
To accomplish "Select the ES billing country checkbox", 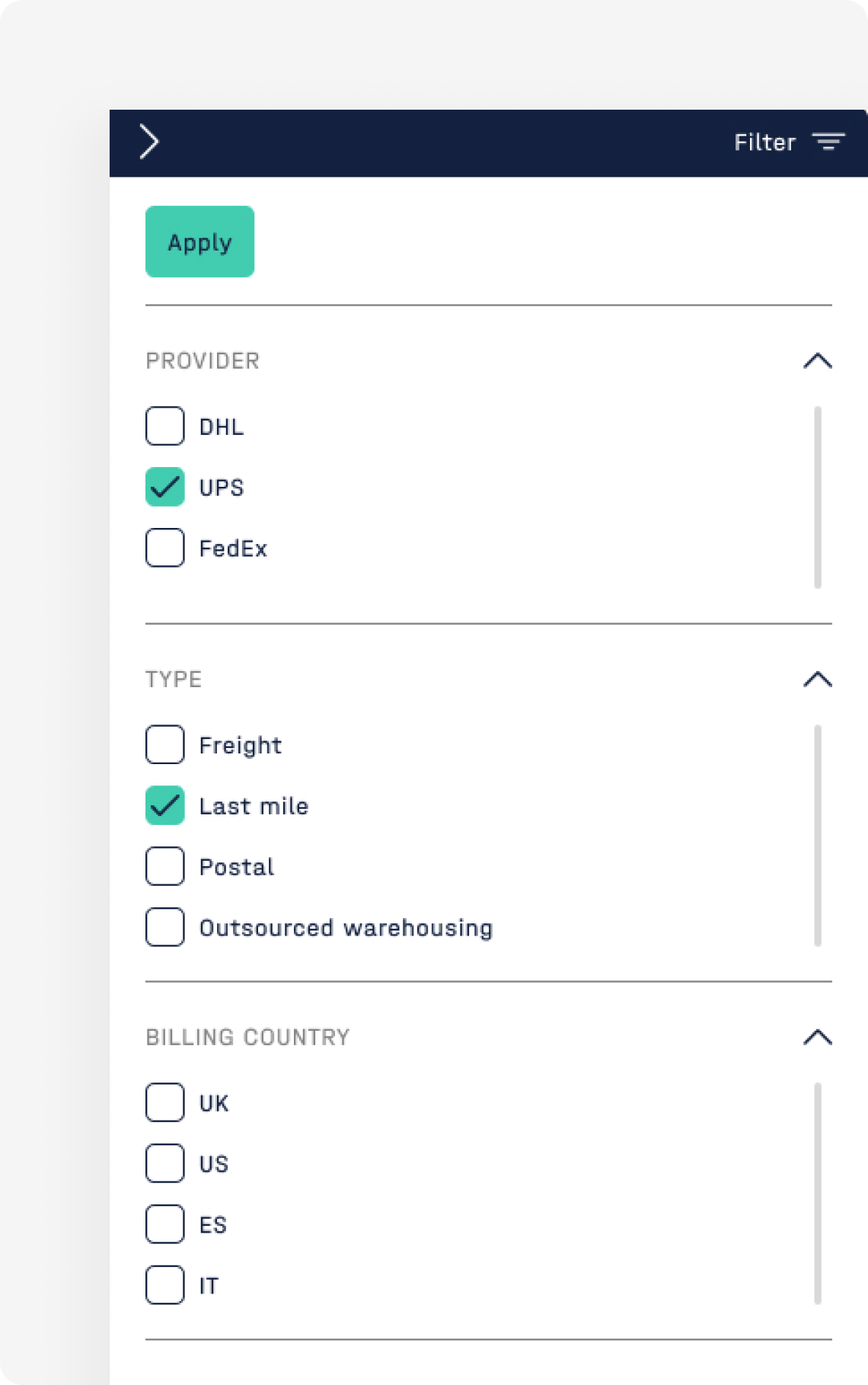I will point(165,1224).
